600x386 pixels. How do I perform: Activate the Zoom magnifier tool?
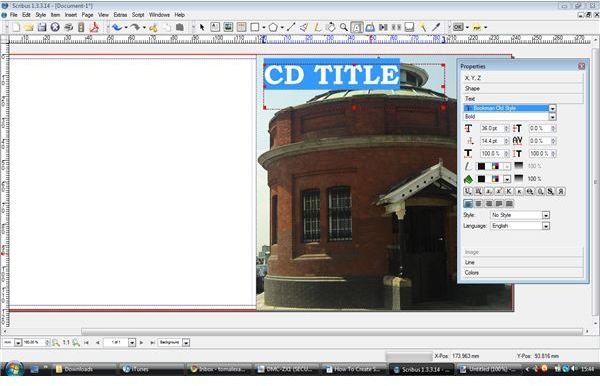coord(344,27)
